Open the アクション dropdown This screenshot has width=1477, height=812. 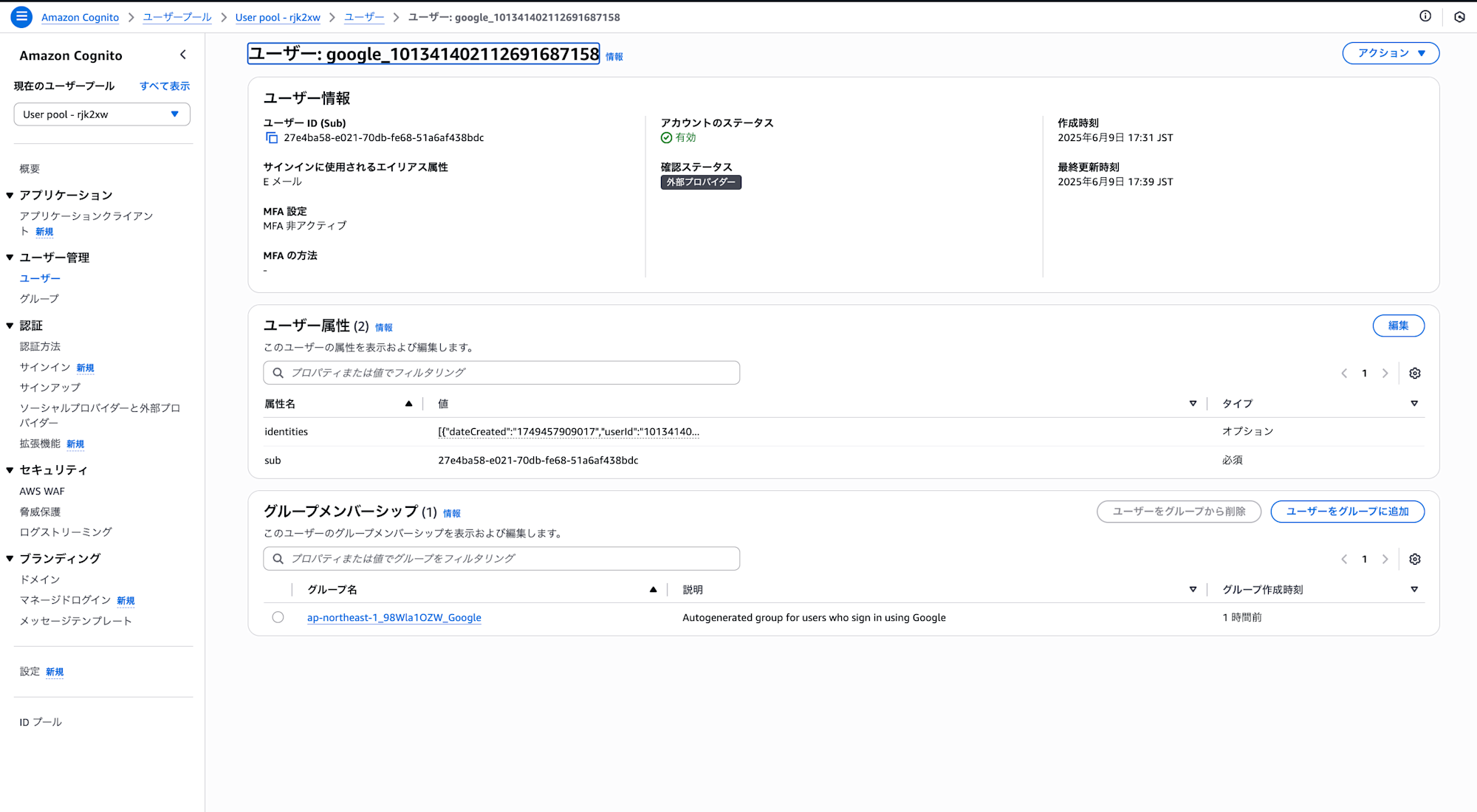pos(1391,53)
